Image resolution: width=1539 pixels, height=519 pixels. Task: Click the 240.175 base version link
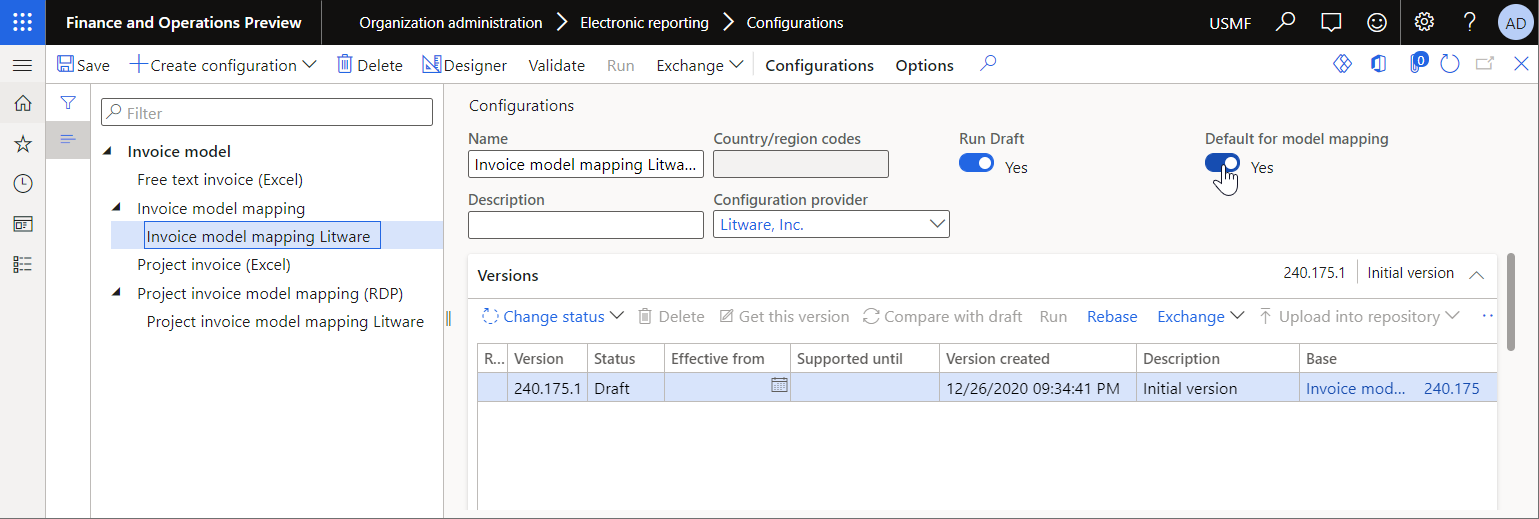tap(1451, 388)
